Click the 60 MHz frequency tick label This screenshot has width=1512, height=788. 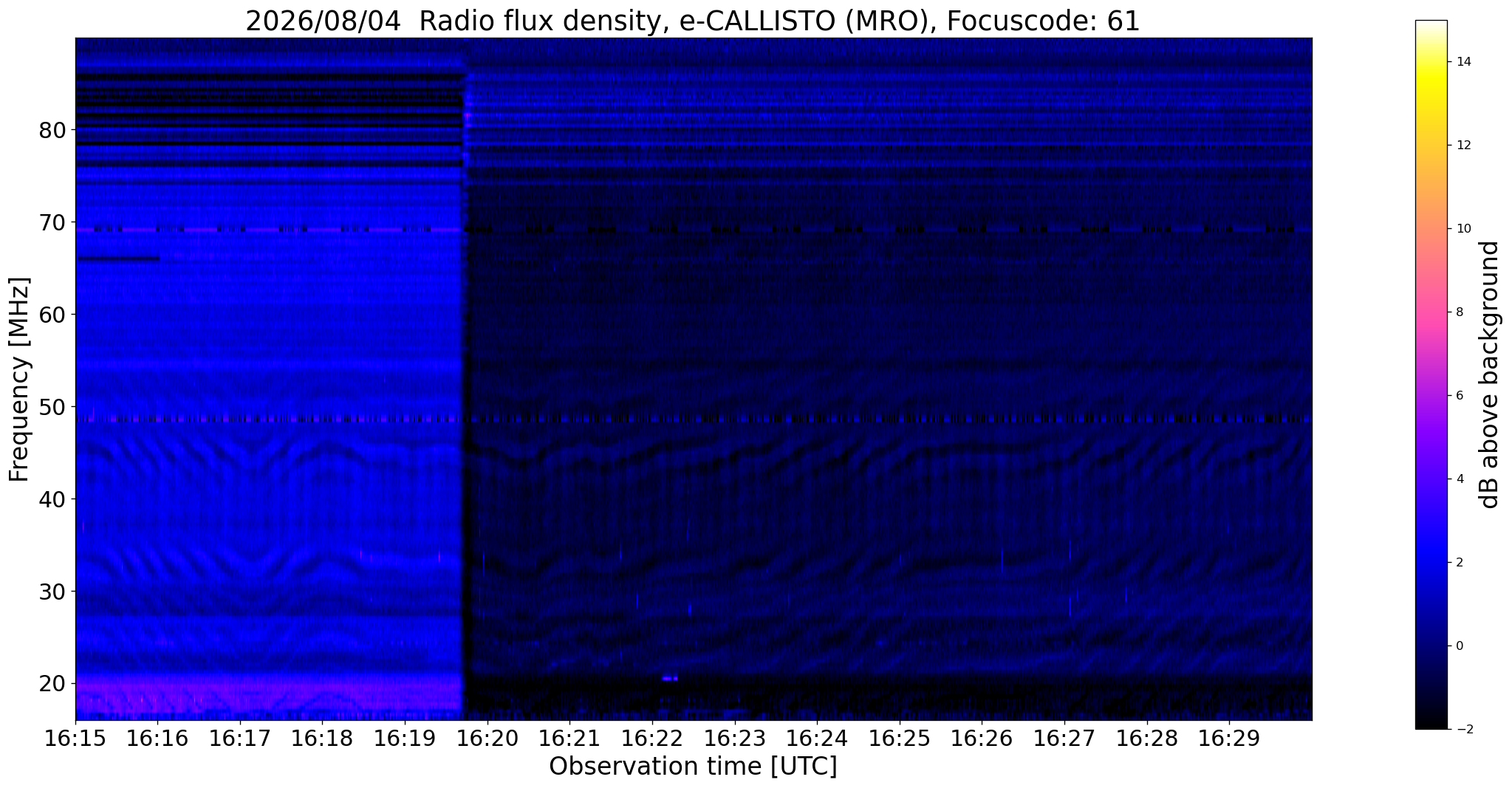tap(52, 315)
